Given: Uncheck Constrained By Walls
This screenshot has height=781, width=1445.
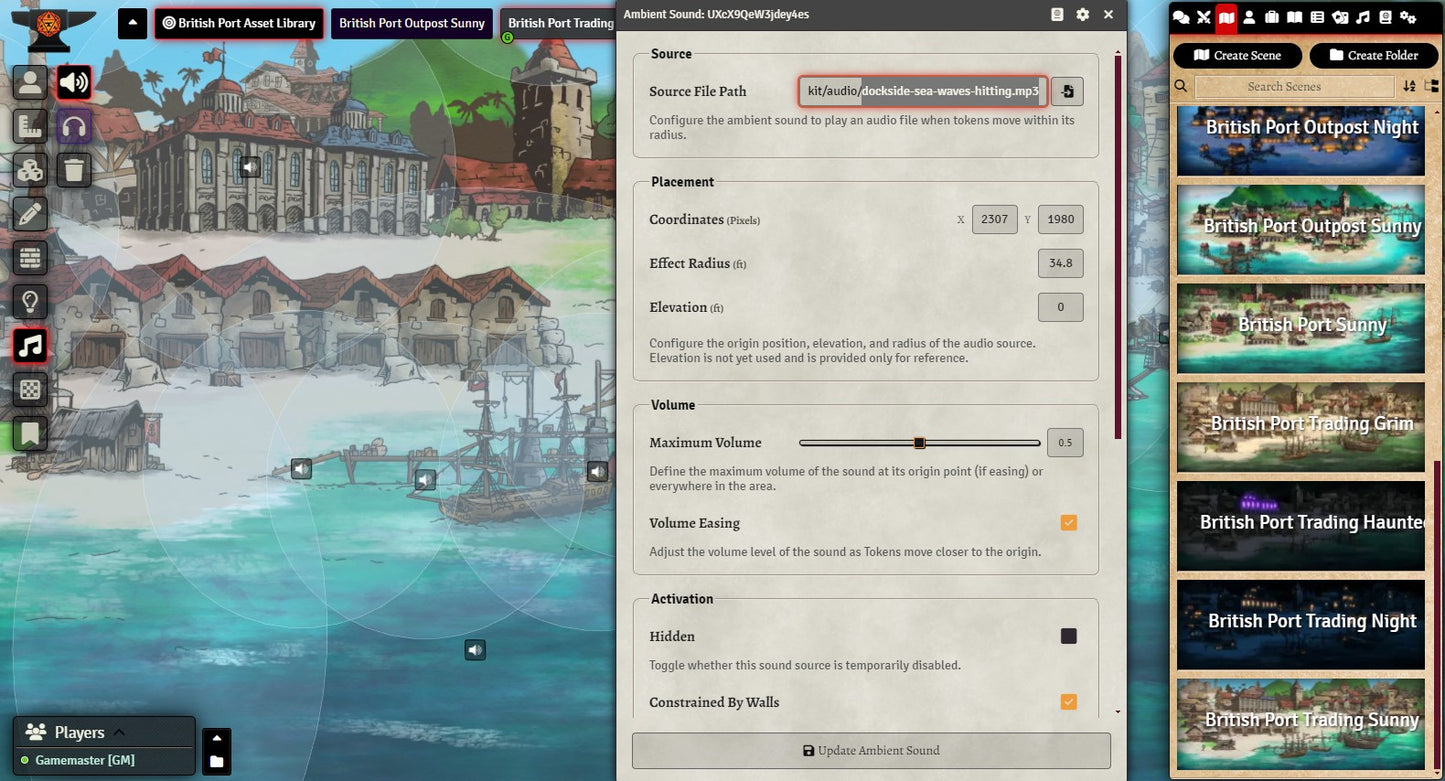Looking at the screenshot, I should coord(1068,702).
